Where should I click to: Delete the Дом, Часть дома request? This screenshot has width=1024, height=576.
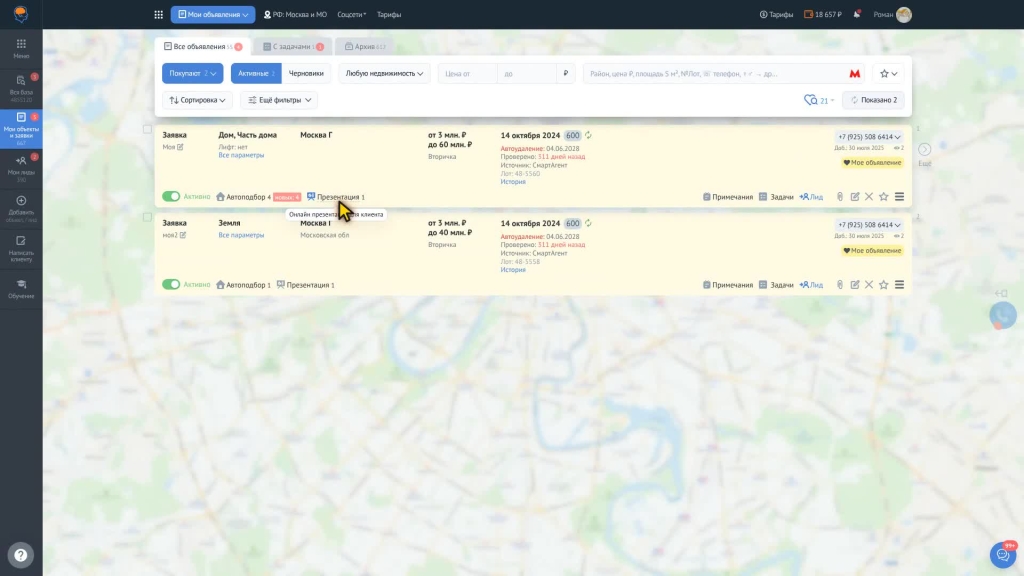[x=869, y=197]
